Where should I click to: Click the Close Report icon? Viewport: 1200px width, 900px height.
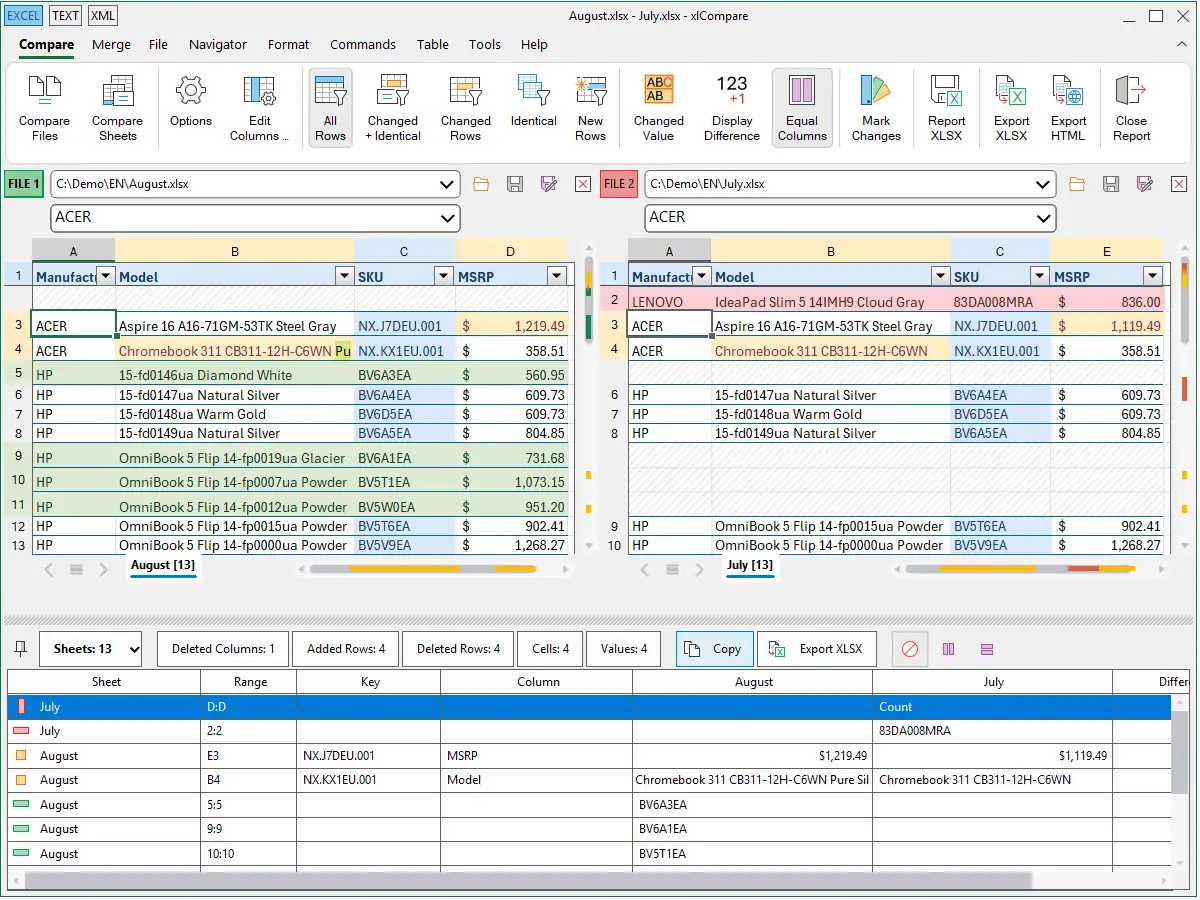coord(1131,107)
